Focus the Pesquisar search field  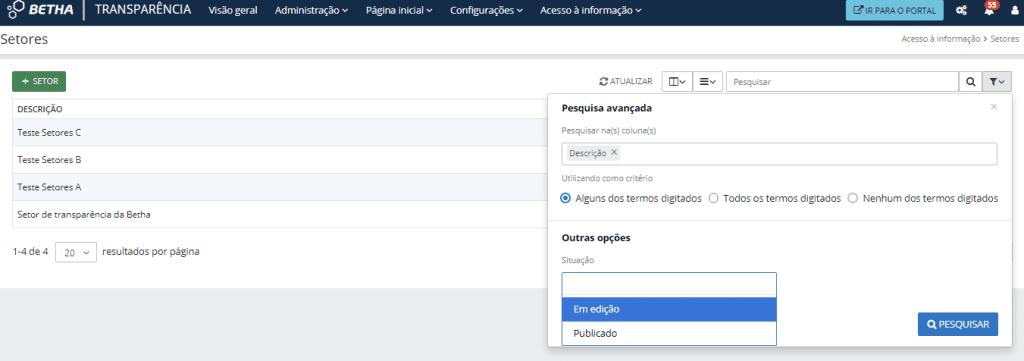842,82
